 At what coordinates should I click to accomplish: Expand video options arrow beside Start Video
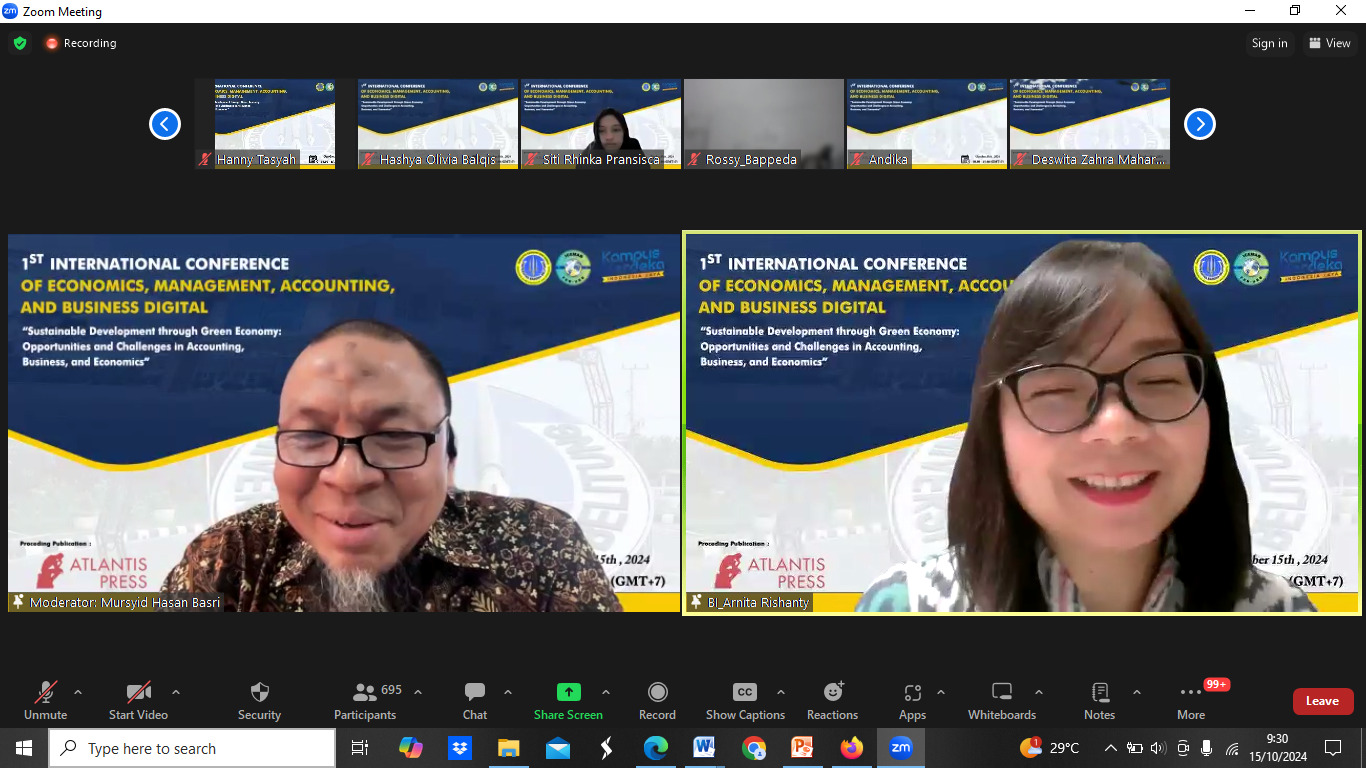coord(176,692)
